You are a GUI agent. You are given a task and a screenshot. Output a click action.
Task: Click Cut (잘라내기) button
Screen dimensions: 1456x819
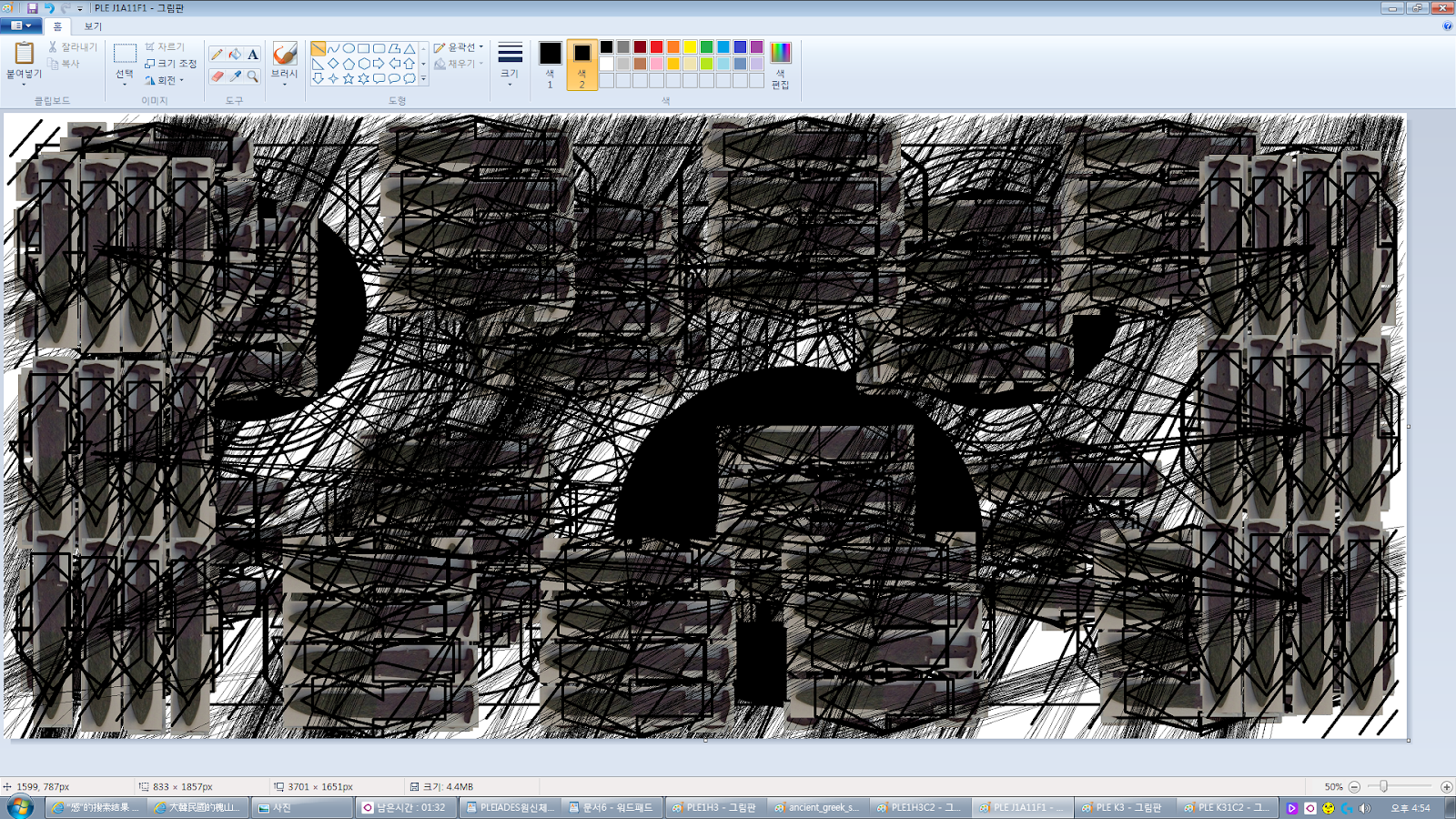pos(72,46)
